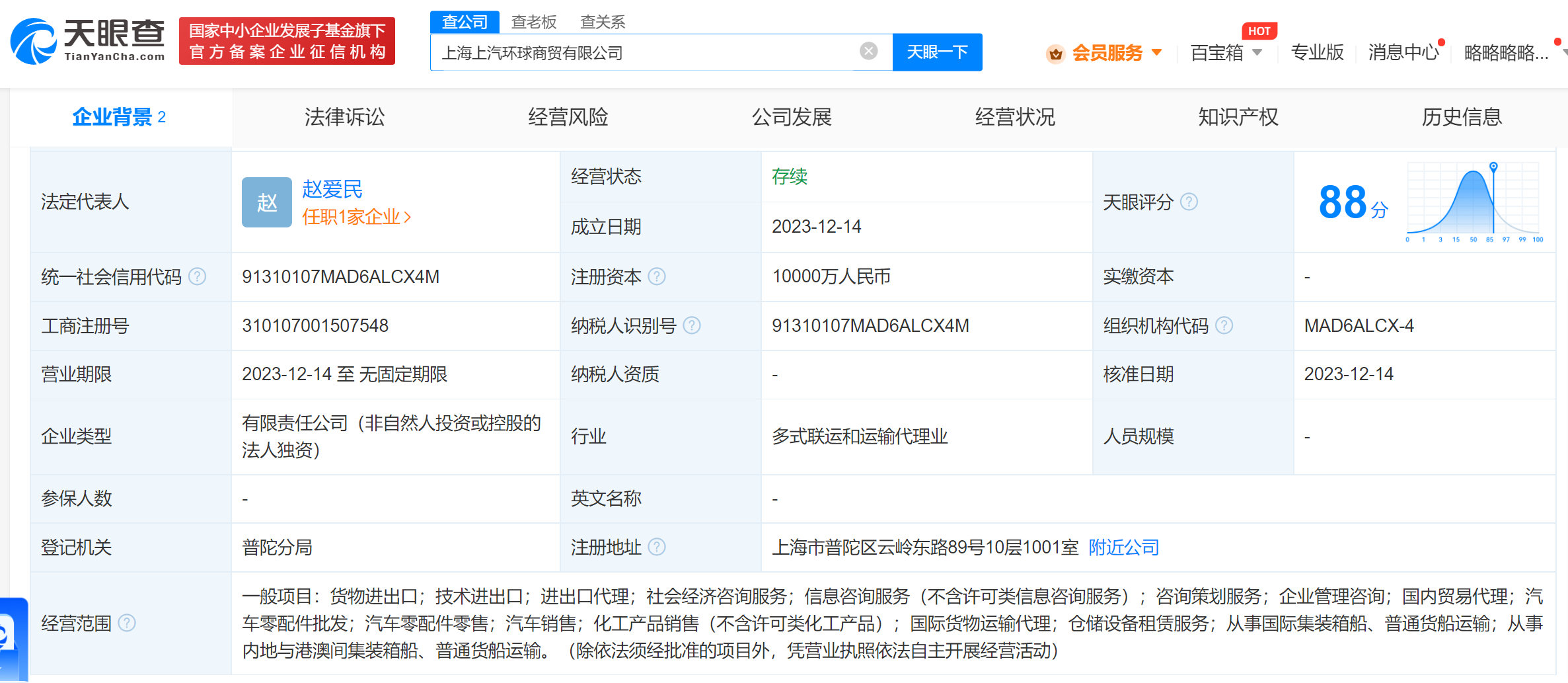The height and width of the screenshot is (683, 1568).
Task: Click help icon beside 组织机构代码
Action: tap(1224, 325)
